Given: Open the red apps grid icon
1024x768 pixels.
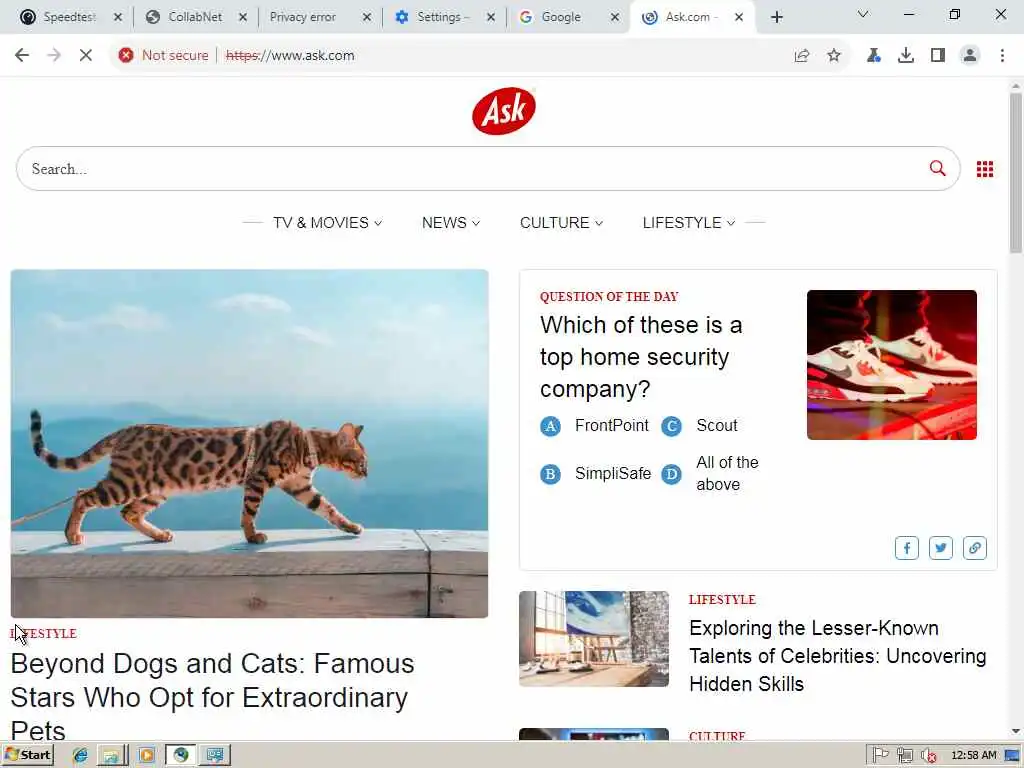Looking at the screenshot, I should [985, 169].
